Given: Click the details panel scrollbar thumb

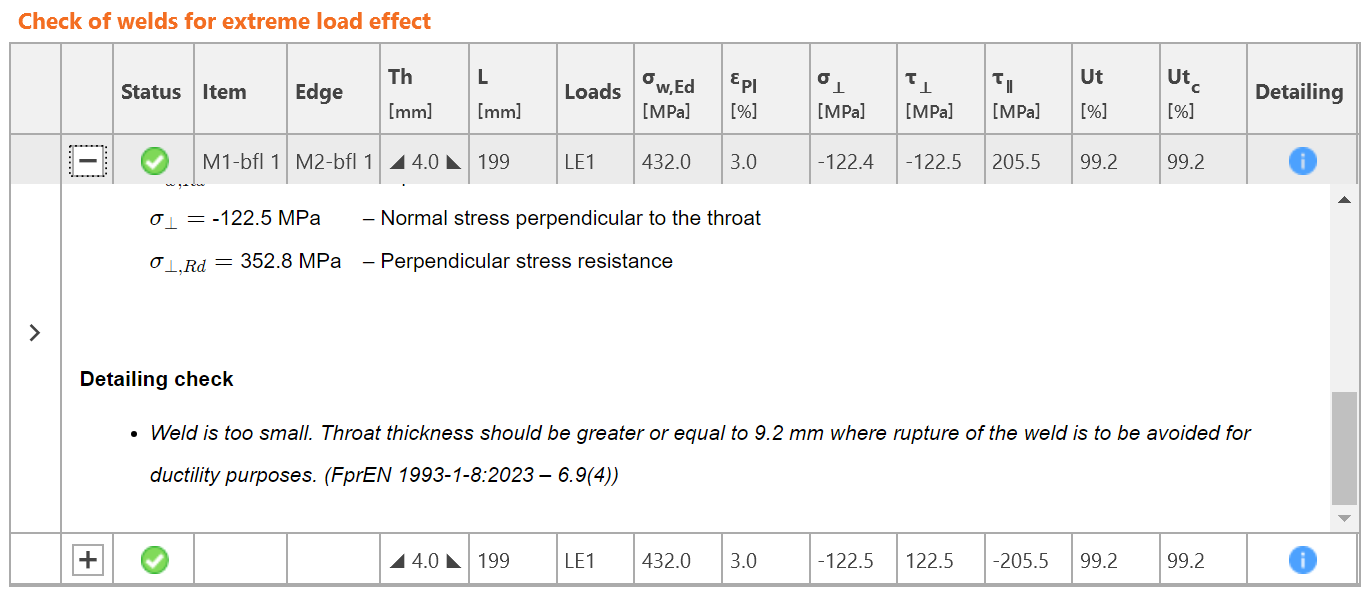Looking at the screenshot, I should [1344, 447].
